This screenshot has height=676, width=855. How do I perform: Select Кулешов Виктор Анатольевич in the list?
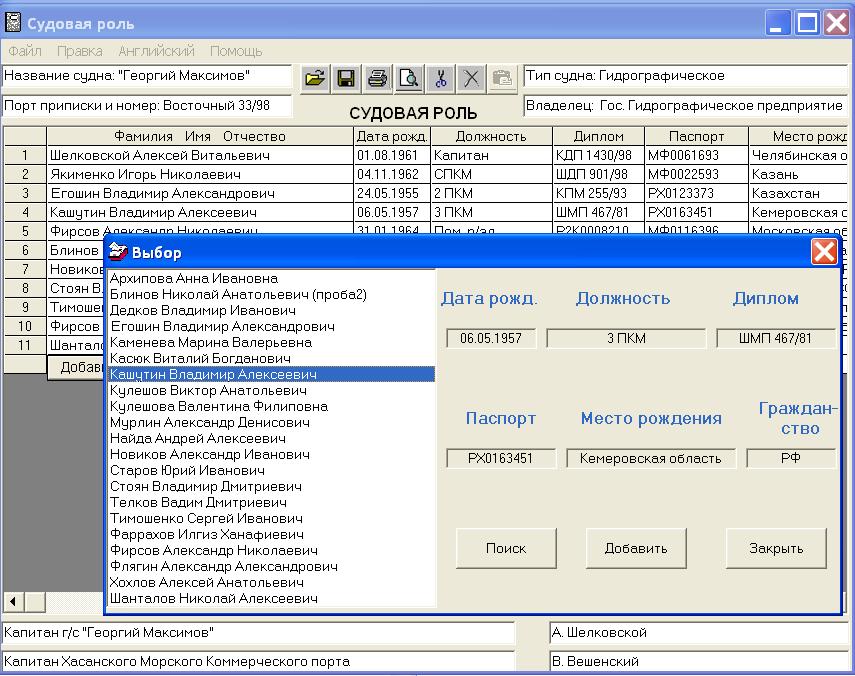point(272,390)
